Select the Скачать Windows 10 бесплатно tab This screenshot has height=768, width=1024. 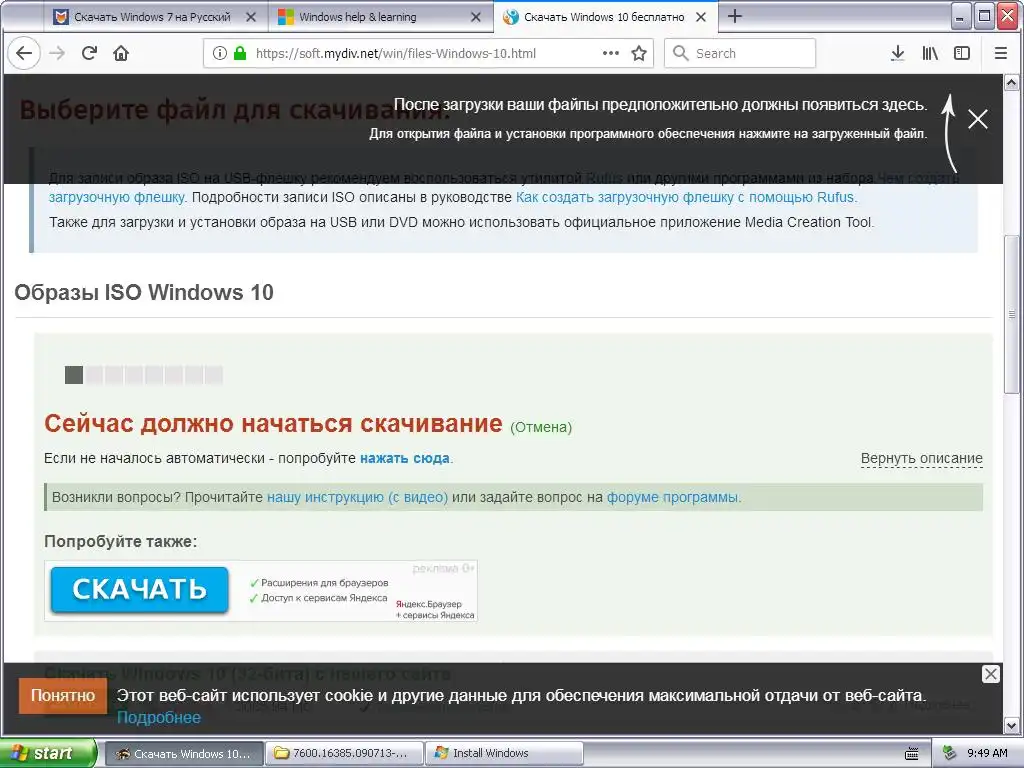tap(604, 17)
